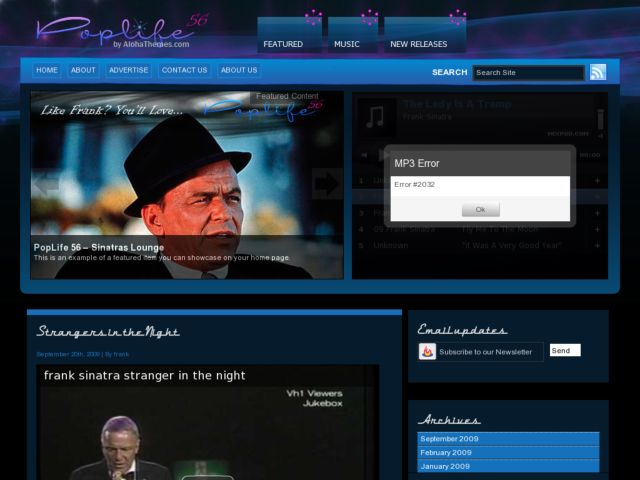640x480 pixels.
Task: Focus the Search Site field
Action: pyautogui.click(x=529, y=73)
